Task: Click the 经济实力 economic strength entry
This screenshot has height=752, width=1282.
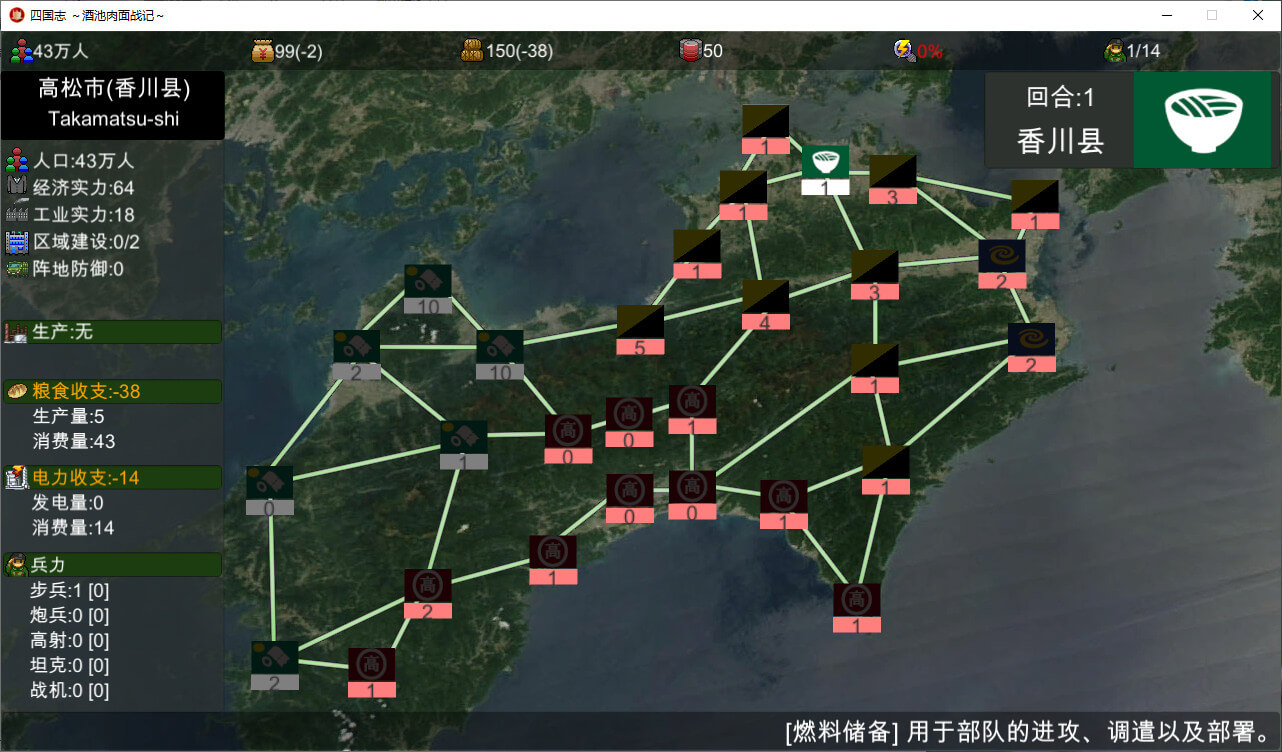Action: tap(70, 188)
